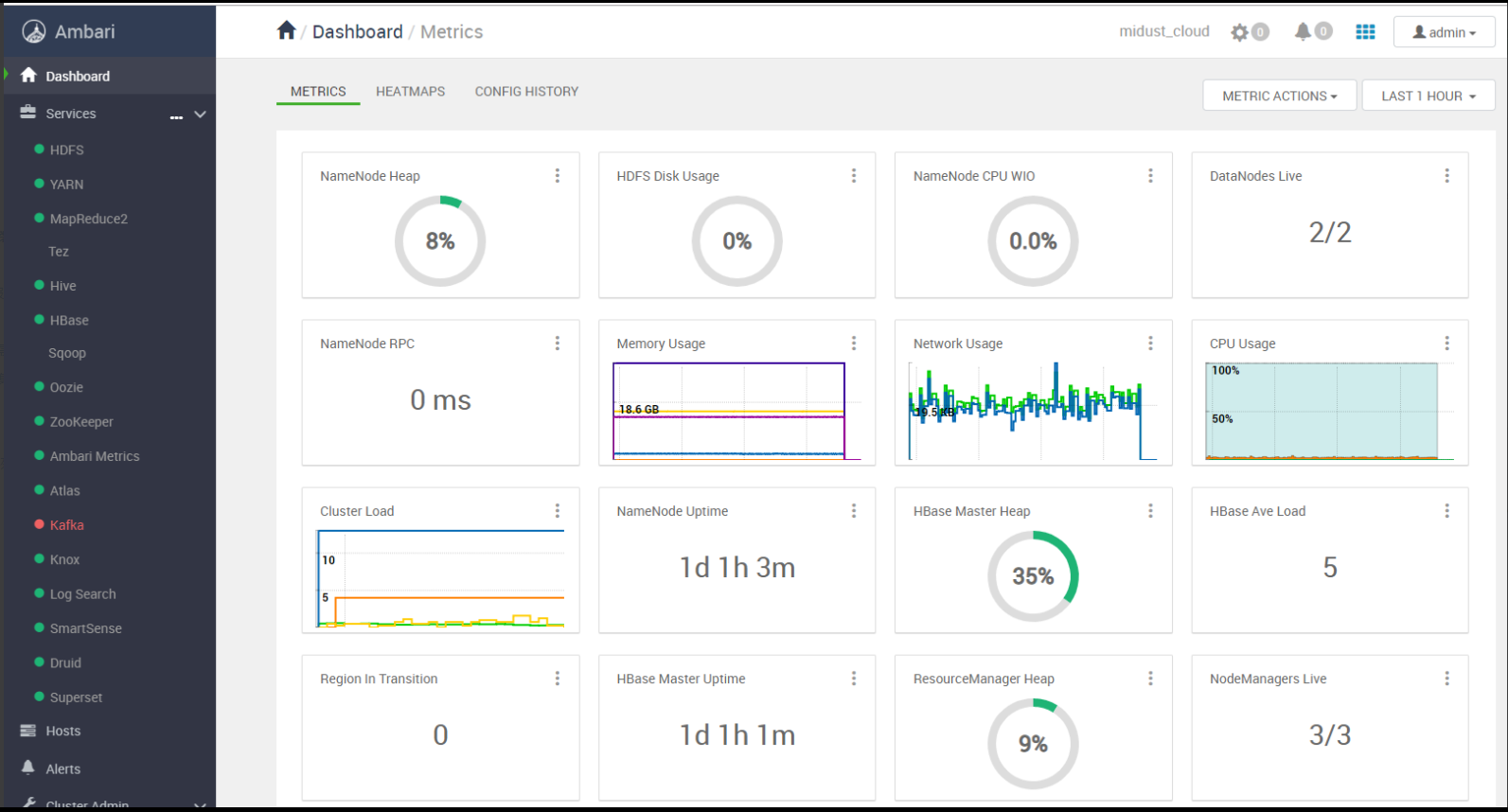Open the HDFS service
Screen dimensions: 1508x812
click(66, 150)
